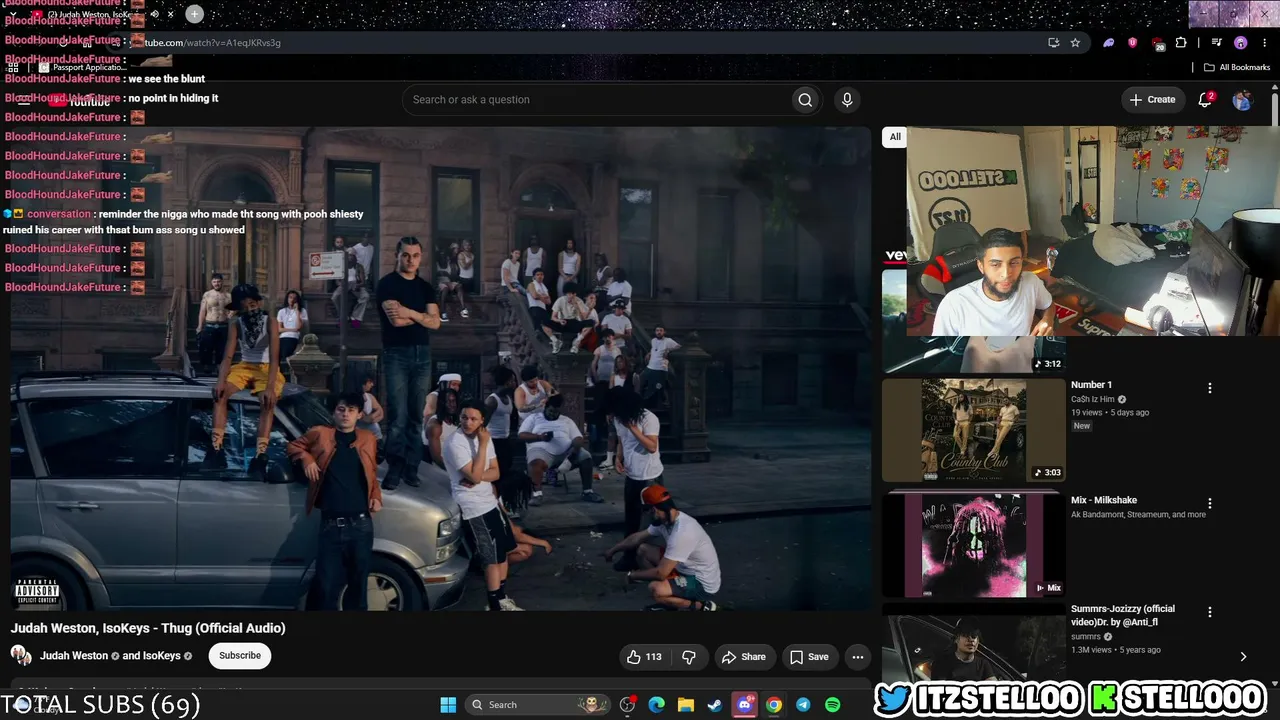
Task: Open the Chrome profile avatar
Action: click(1241, 43)
